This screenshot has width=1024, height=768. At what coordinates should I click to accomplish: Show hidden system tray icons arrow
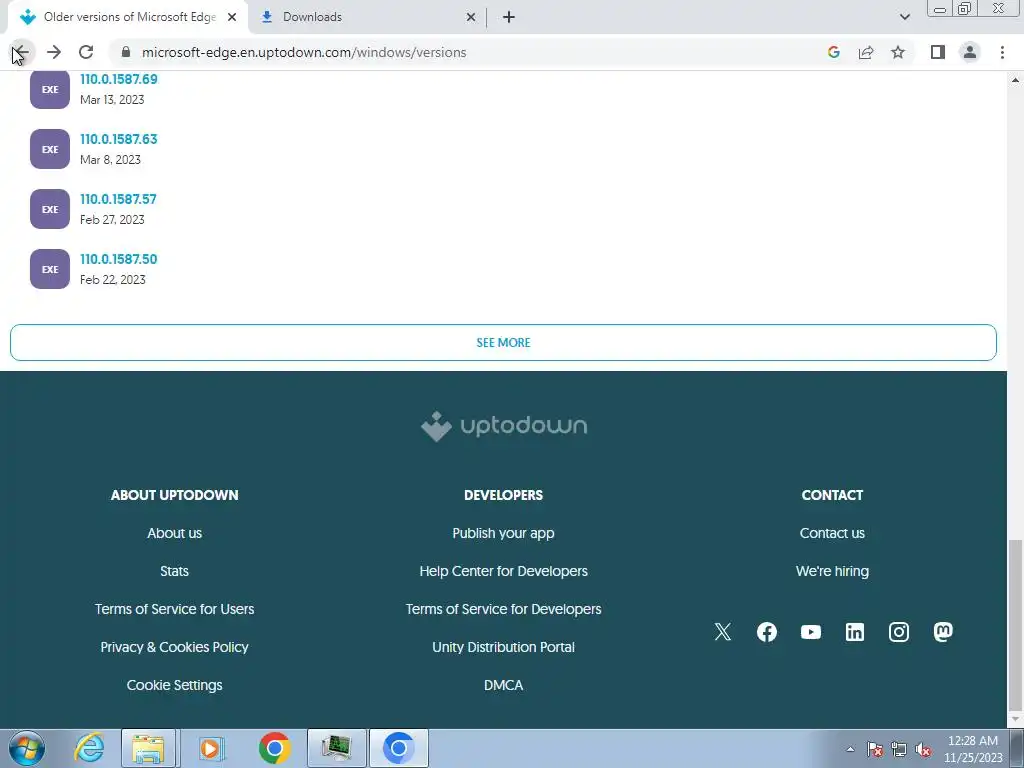[850, 749]
